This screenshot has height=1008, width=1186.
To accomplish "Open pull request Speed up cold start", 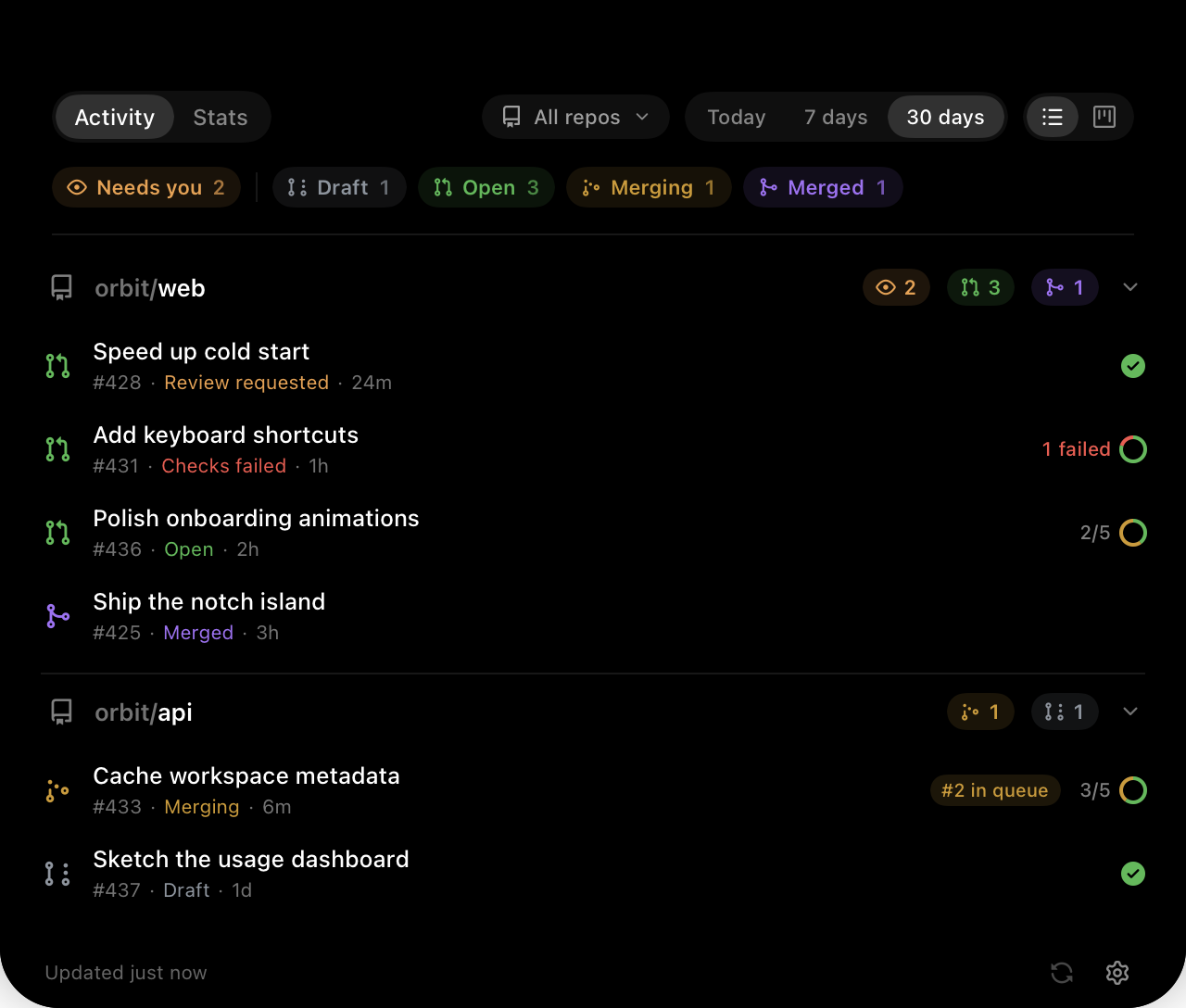I will tap(593, 366).
